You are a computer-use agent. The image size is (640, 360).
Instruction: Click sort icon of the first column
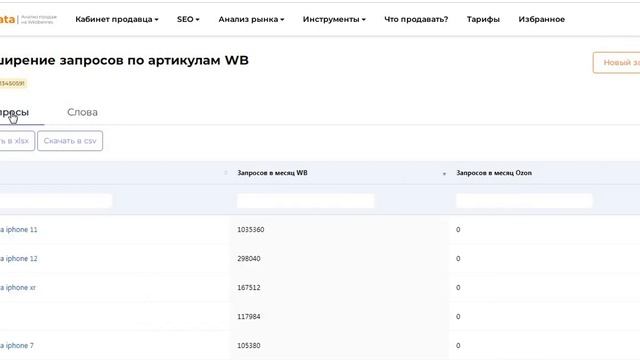click(x=226, y=173)
